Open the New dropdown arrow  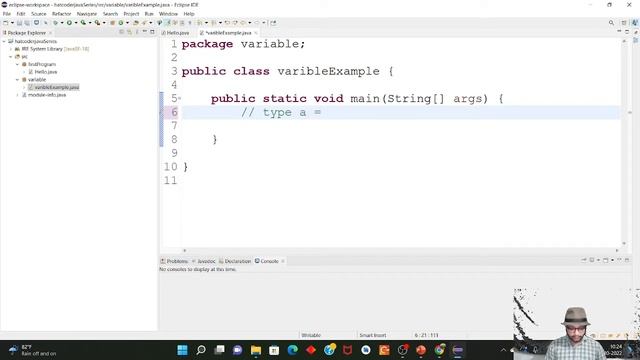pos(12,23)
